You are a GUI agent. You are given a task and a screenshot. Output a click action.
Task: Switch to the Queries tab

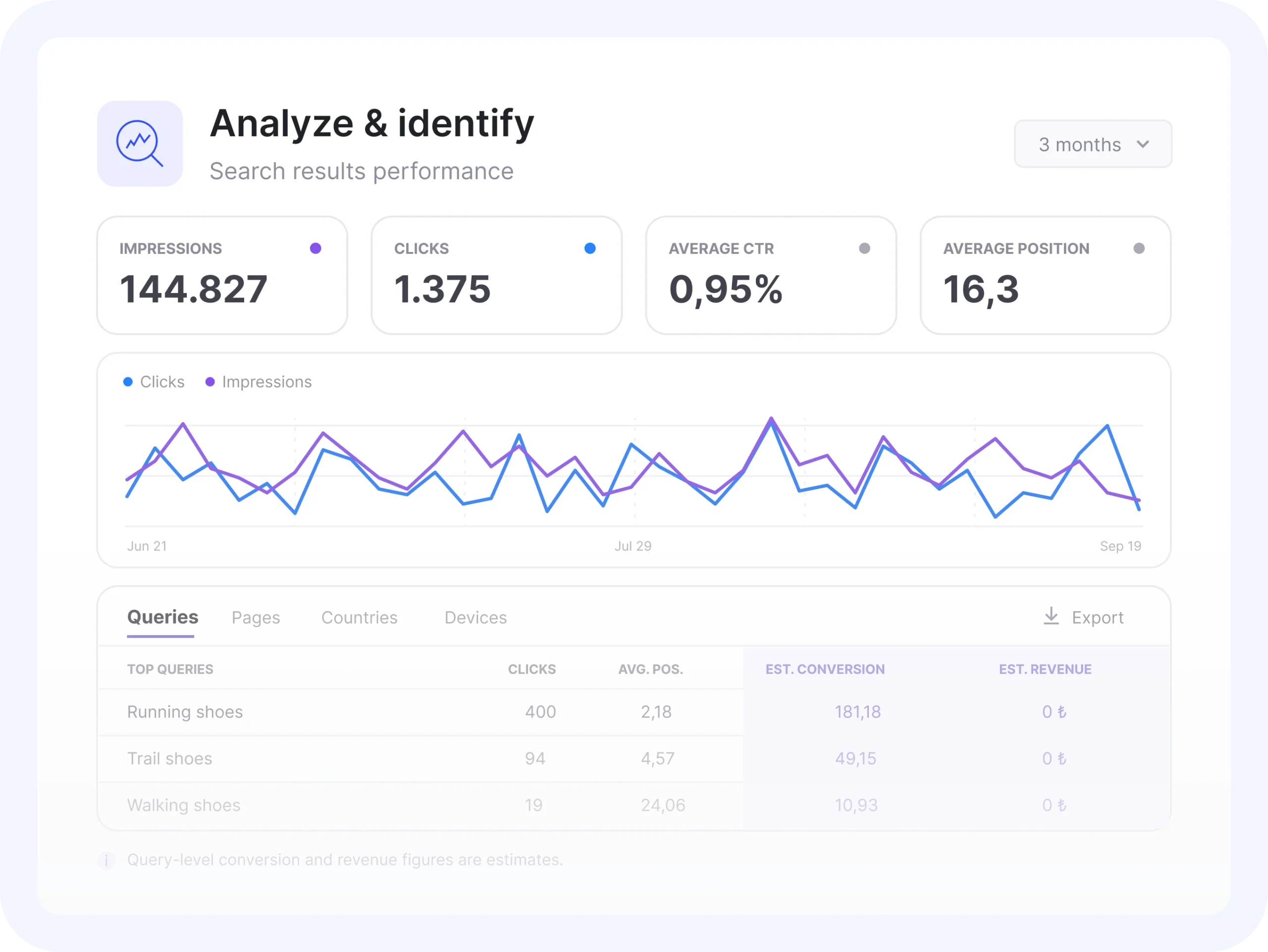click(162, 617)
